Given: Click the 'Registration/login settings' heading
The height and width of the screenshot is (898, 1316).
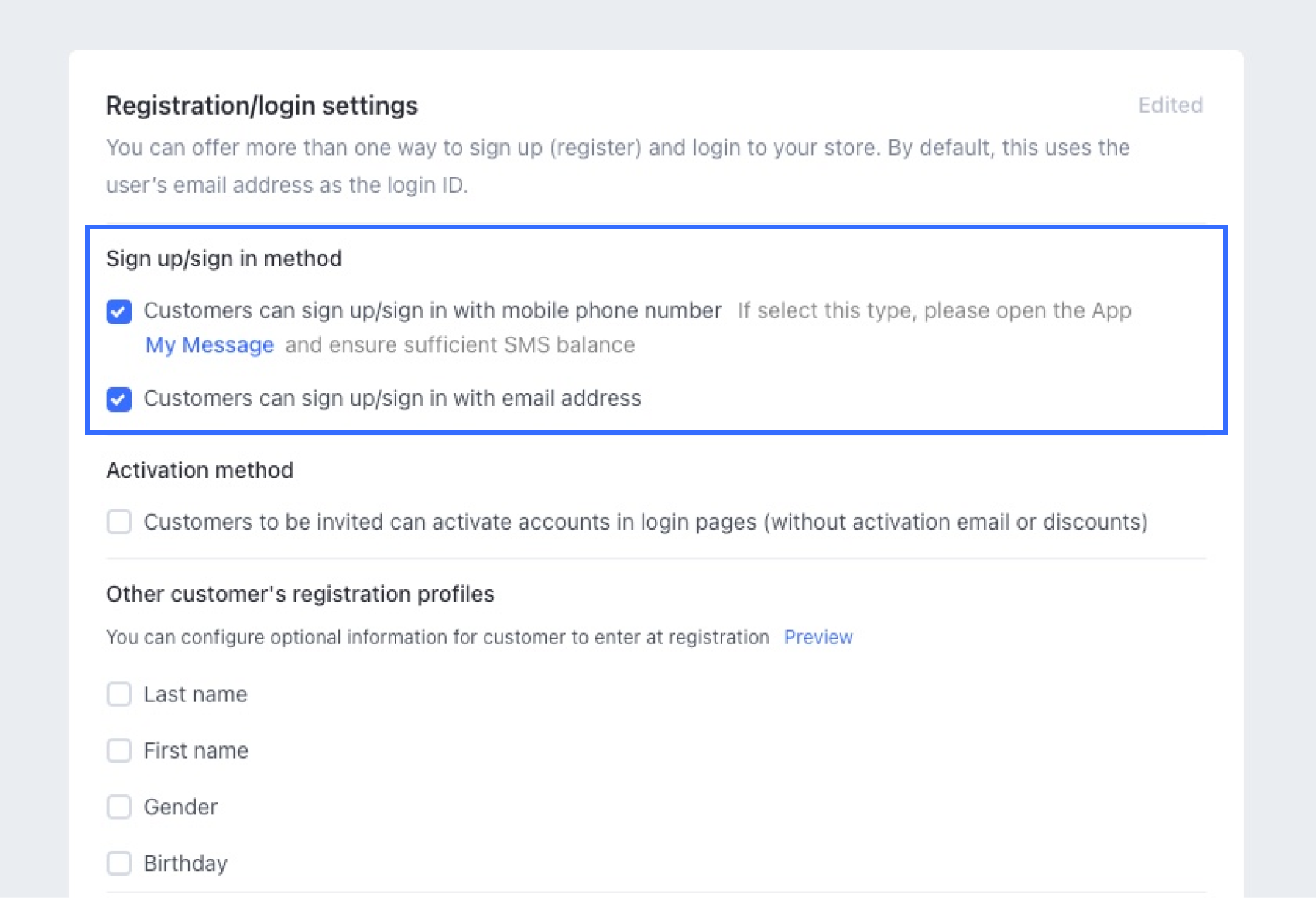Looking at the screenshot, I should [262, 105].
